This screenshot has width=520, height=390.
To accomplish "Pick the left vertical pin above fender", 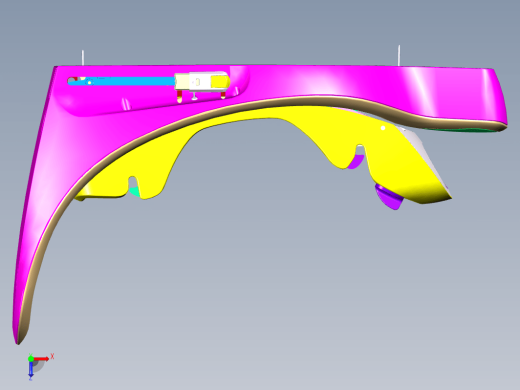I will tap(83, 58).
